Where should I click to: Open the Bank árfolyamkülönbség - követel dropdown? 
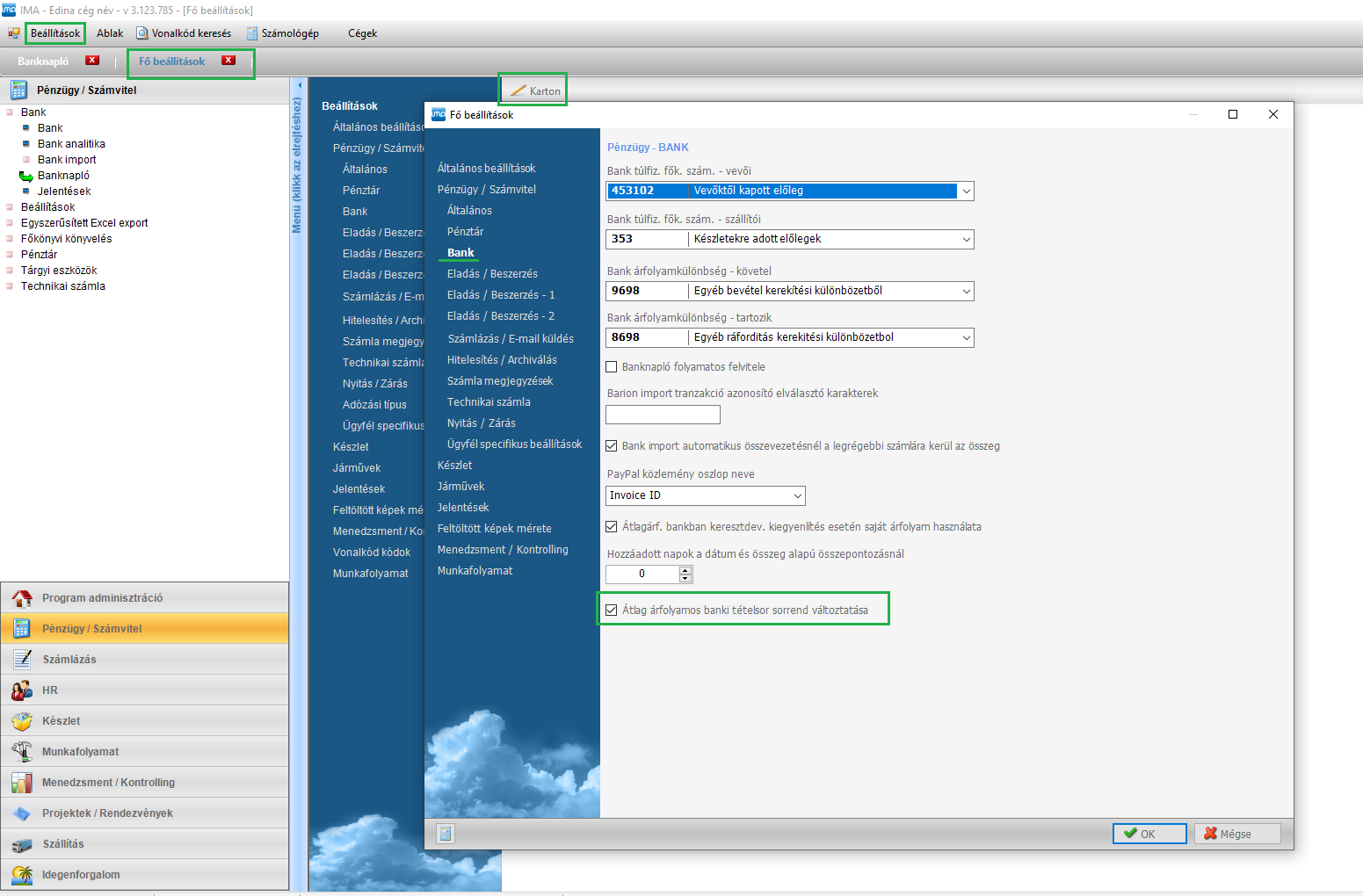(x=966, y=292)
